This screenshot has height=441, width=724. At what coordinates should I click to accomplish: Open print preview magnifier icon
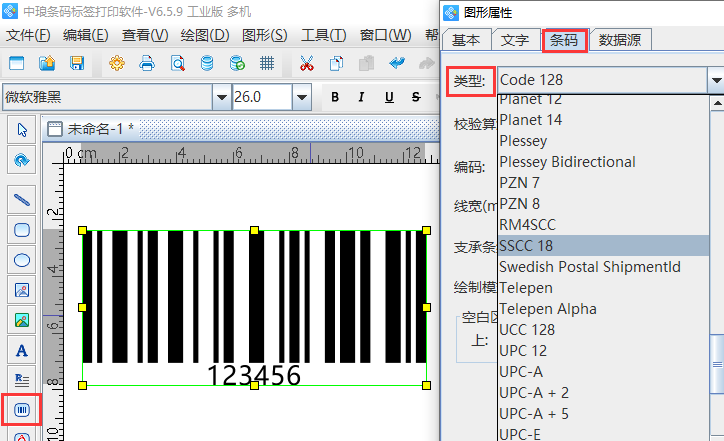click(177, 63)
